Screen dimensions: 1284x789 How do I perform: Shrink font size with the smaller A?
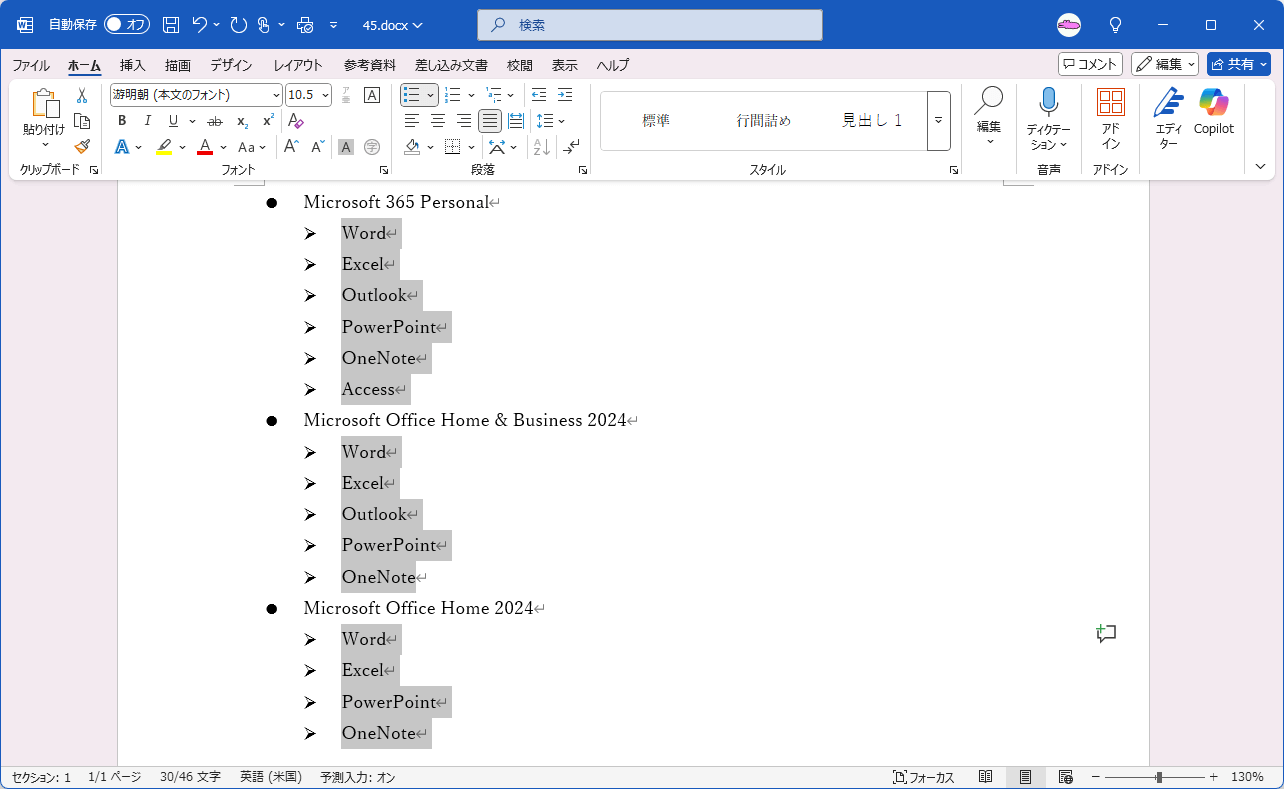(318, 146)
